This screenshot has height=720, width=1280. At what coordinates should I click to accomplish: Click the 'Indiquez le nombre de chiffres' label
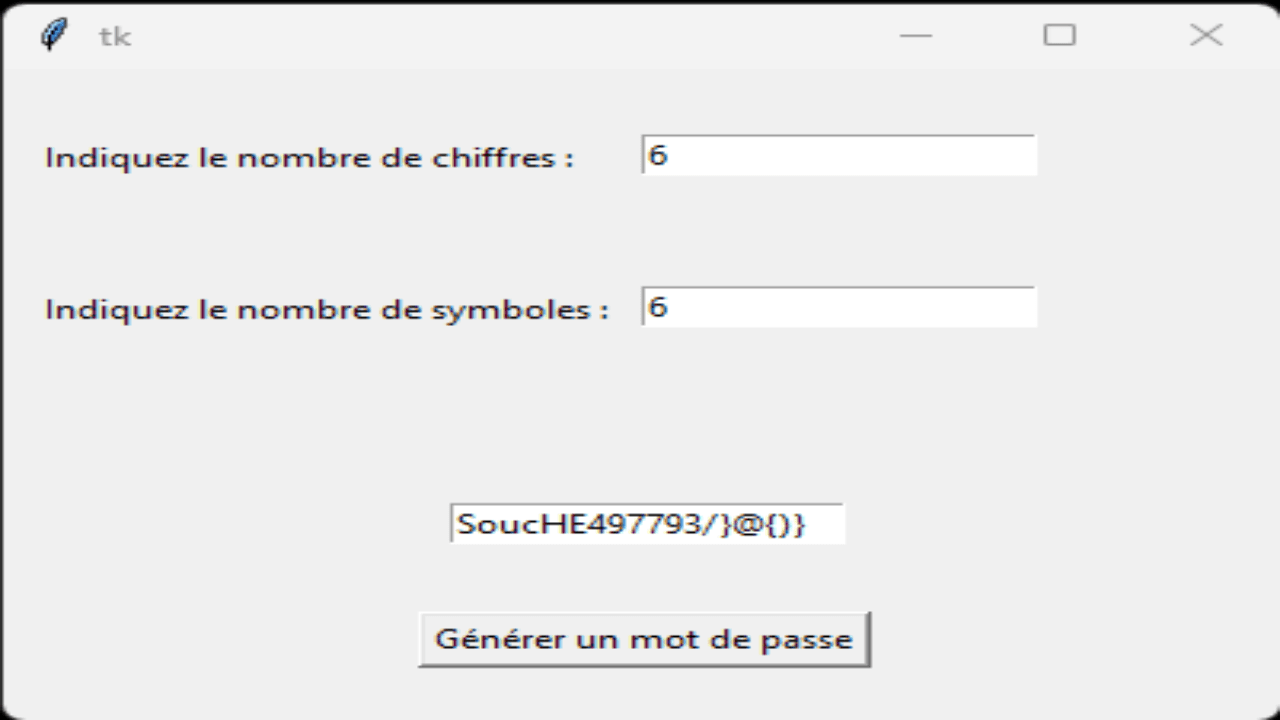[310, 158]
